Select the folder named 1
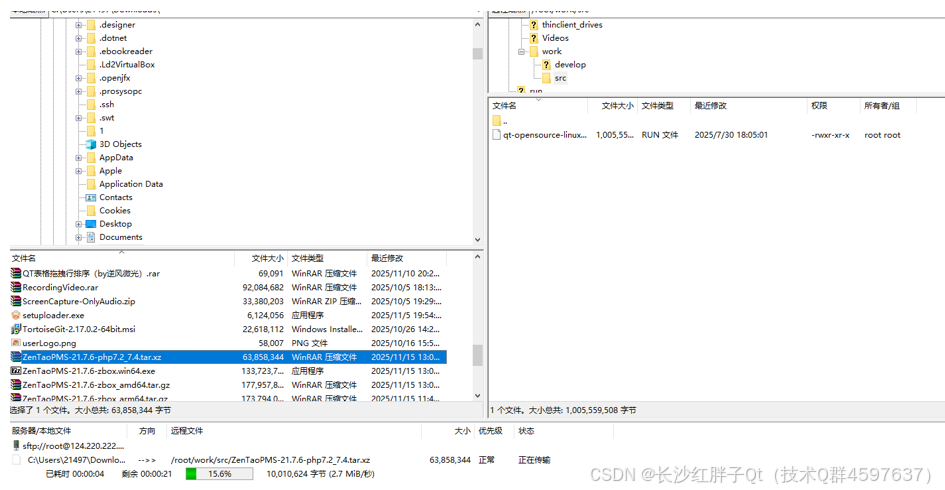The height and width of the screenshot is (490, 945). pyautogui.click(x=101, y=131)
